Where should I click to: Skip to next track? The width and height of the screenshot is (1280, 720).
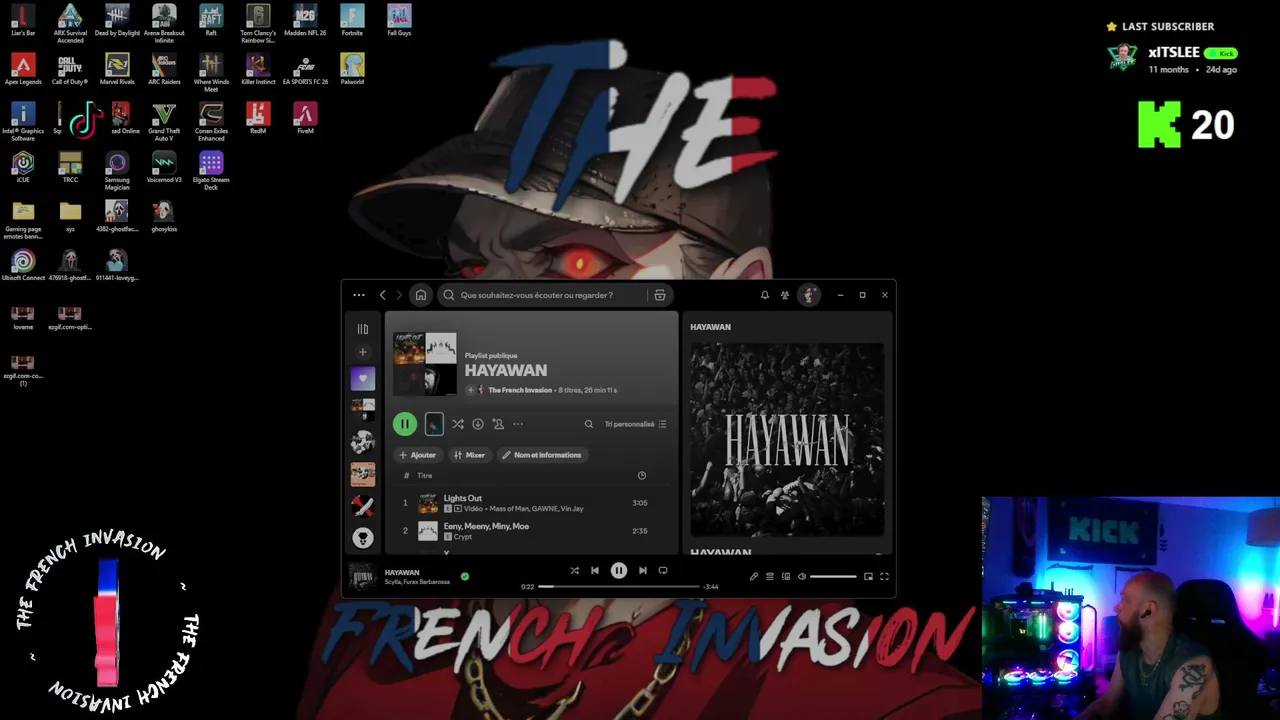pos(643,571)
